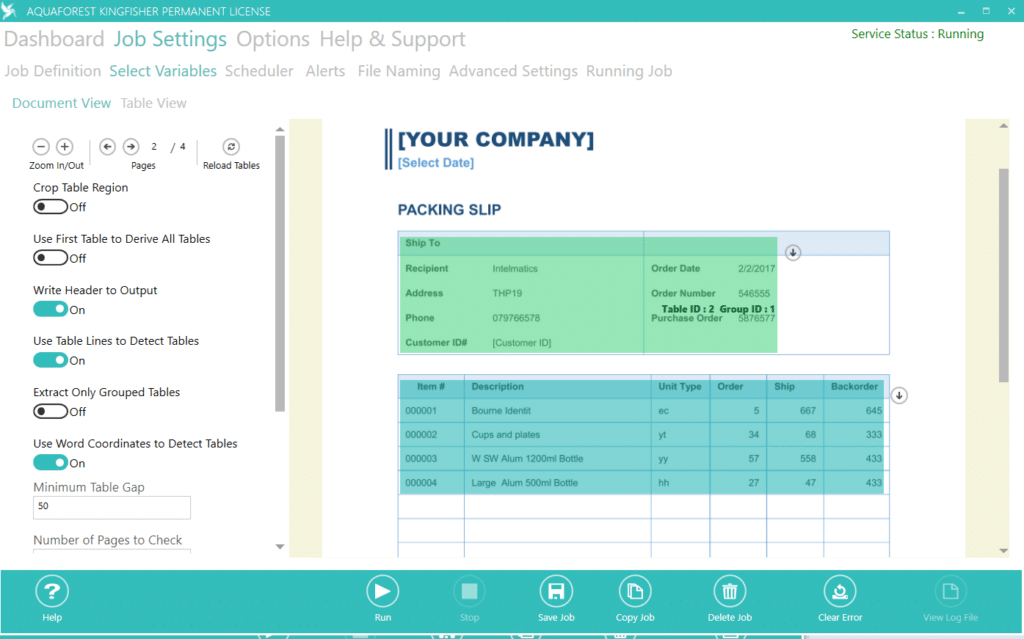
Task: Open the Help & Support menu
Action: tap(392, 39)
